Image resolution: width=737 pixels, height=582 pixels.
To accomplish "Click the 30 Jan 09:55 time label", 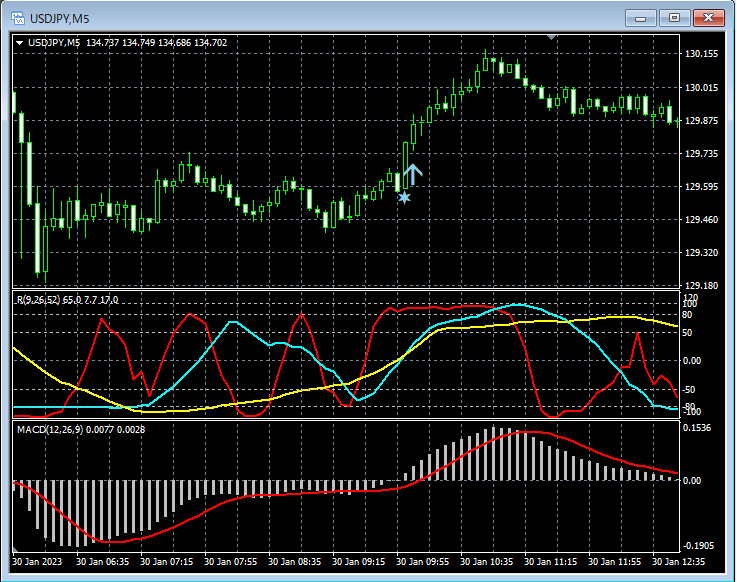I will point(425,561).
